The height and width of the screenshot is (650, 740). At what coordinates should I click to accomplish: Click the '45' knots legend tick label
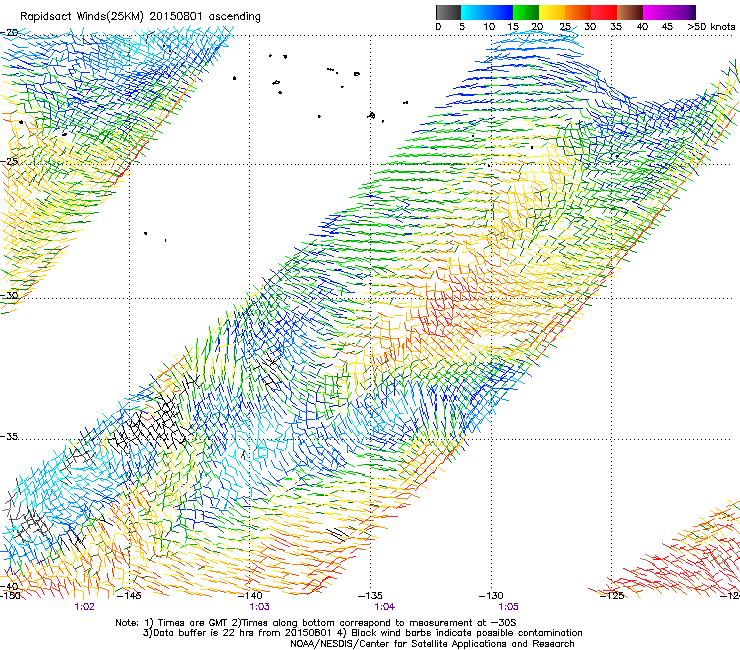[667, 27]
